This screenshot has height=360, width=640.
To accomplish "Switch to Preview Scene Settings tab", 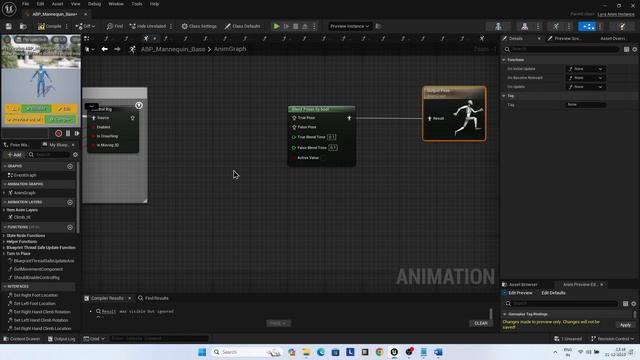I will (x=565, y=38).
